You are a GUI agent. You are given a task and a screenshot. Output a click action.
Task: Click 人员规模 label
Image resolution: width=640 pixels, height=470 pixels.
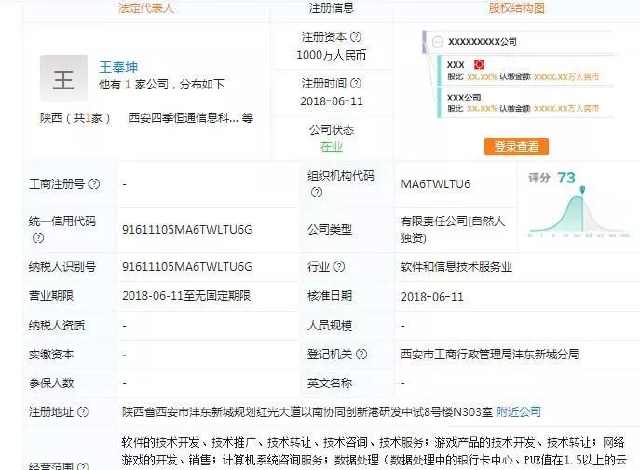pos(329,325)
